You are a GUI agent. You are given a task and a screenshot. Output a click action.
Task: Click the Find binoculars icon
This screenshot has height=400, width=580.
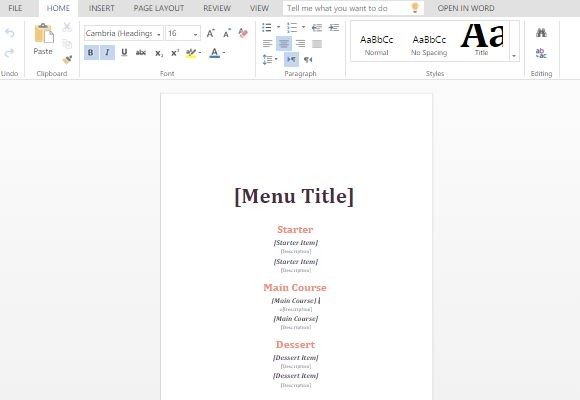point(541,33)
